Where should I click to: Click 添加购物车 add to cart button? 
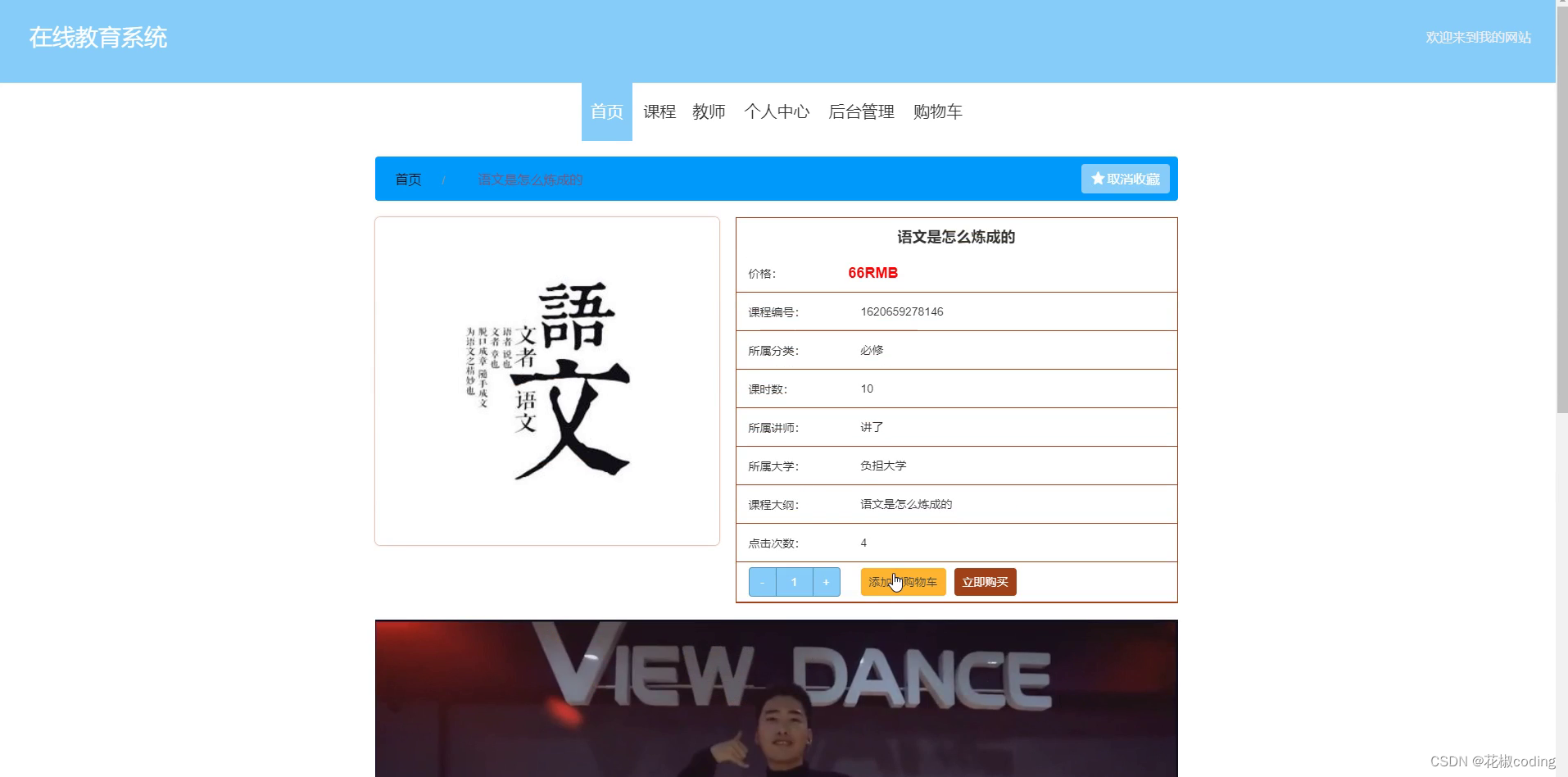click(x=902, y=582)
